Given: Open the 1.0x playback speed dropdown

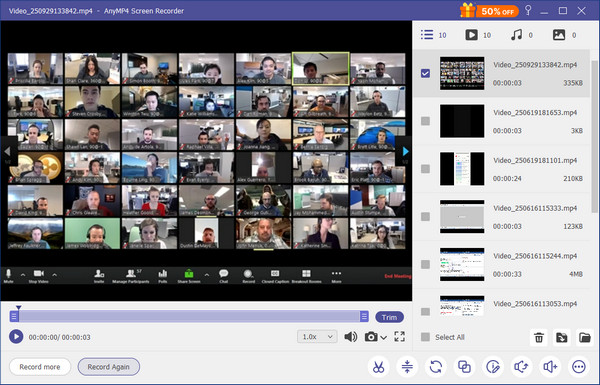Looking at the screenshot, I should pyautogui.click(x=317, y=337).
